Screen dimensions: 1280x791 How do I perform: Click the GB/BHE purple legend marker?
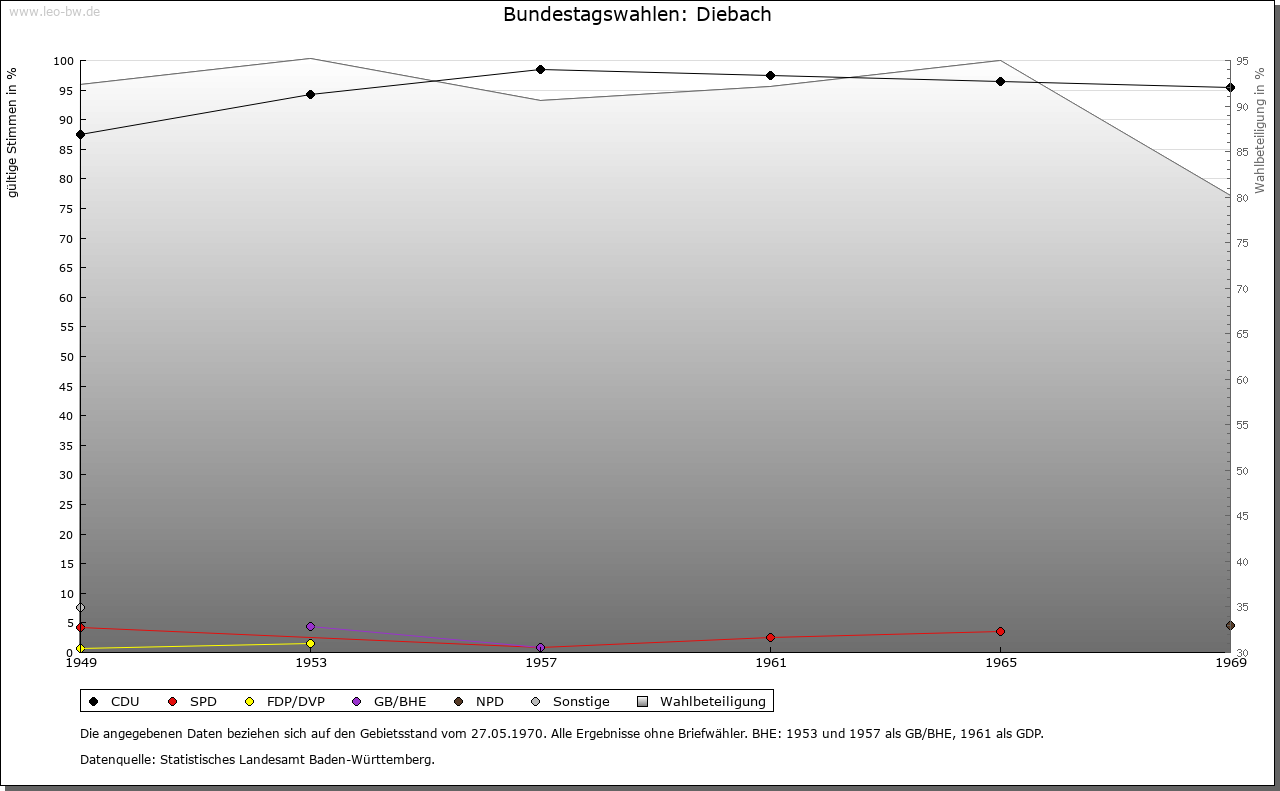(357, 701)
